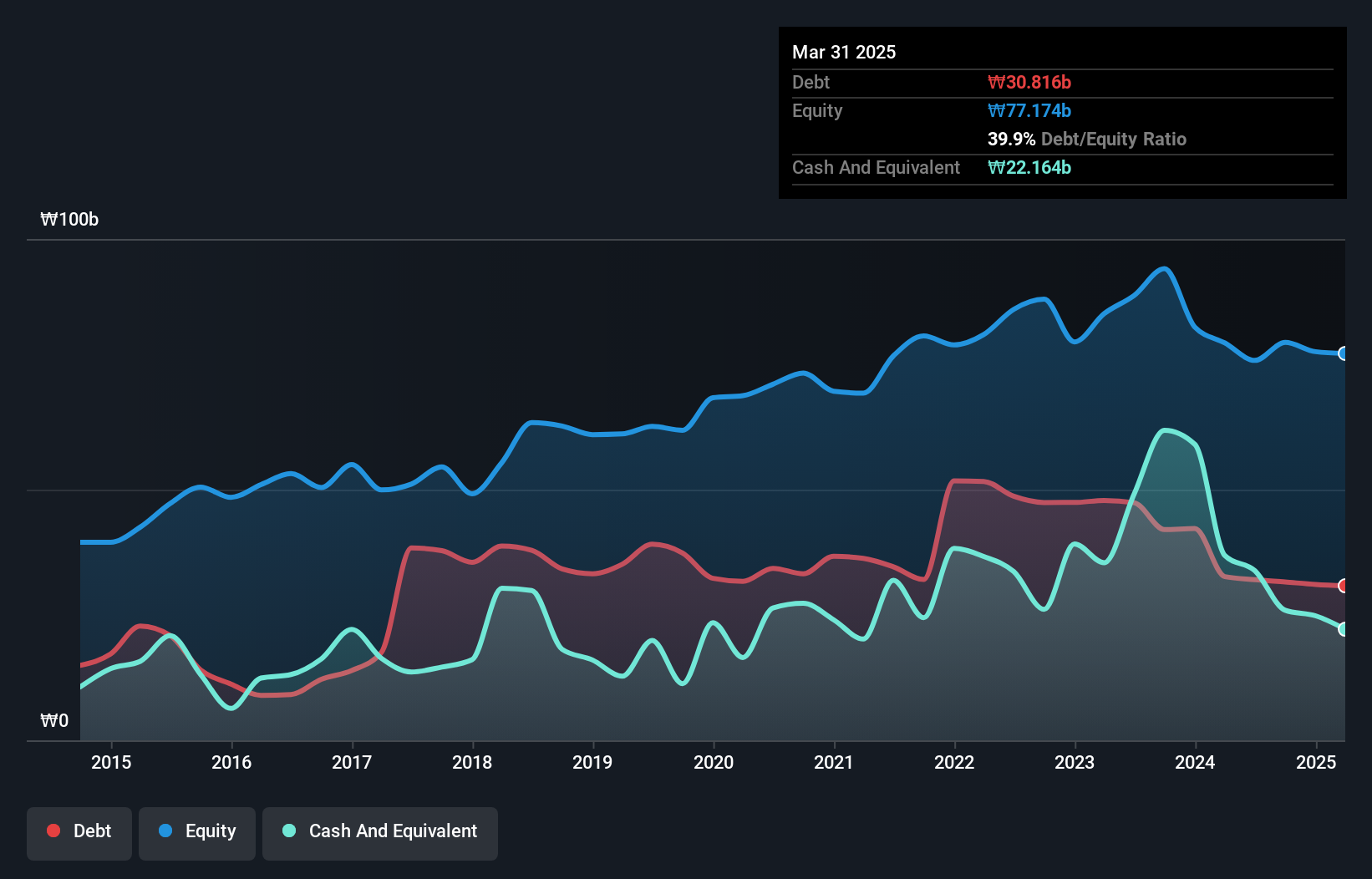Click the 2016 x-axis label
The width and height of the screenshot is (1372, 879).
(x=231, y=762)
